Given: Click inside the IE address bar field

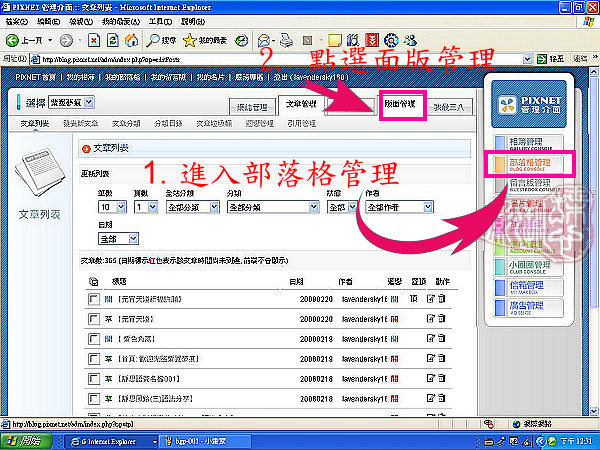Looking at the screenshot, I should pyautogui.click(x=282, y=59).
